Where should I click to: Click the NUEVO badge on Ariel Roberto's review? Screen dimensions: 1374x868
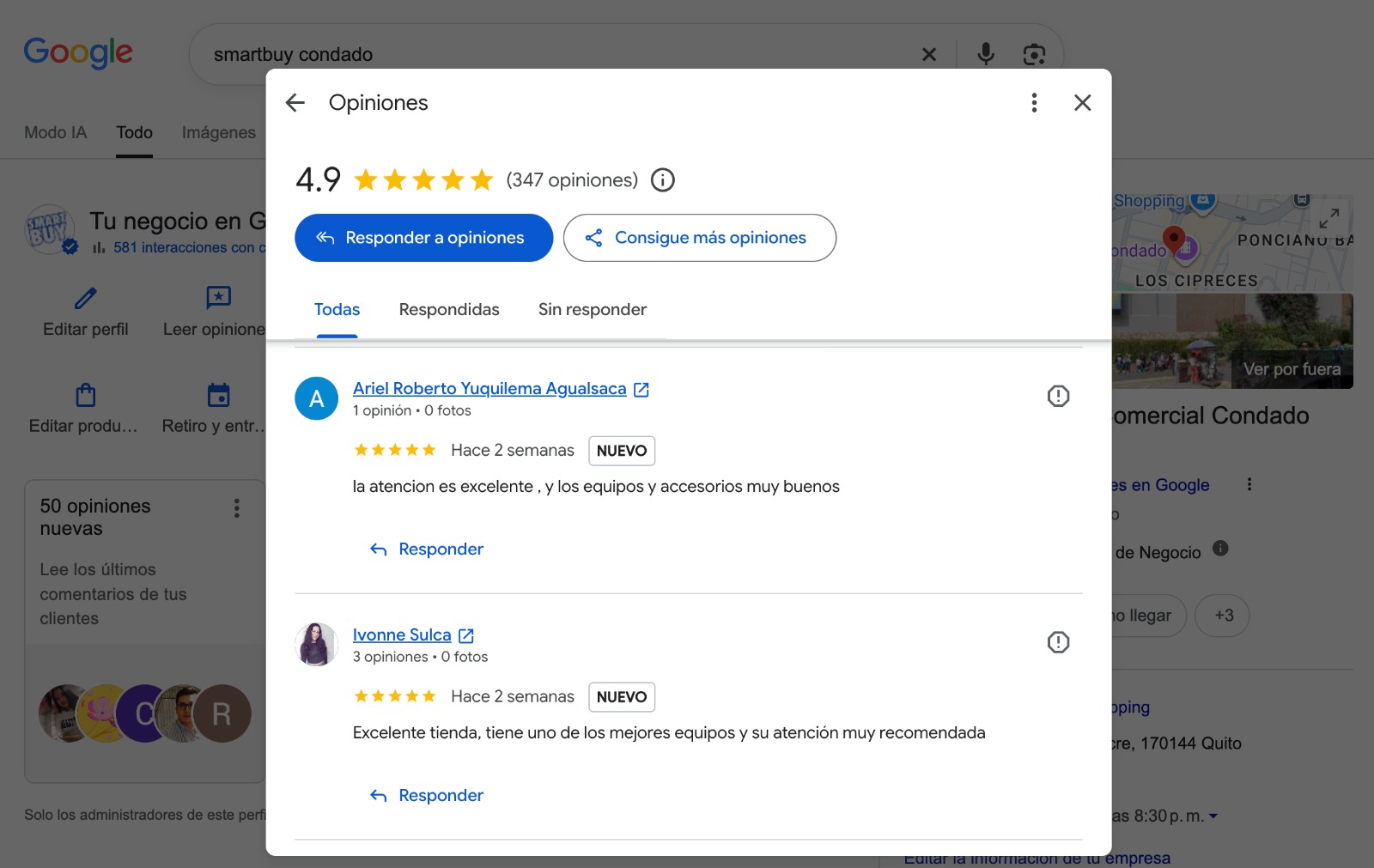click(x=622, y=451)
